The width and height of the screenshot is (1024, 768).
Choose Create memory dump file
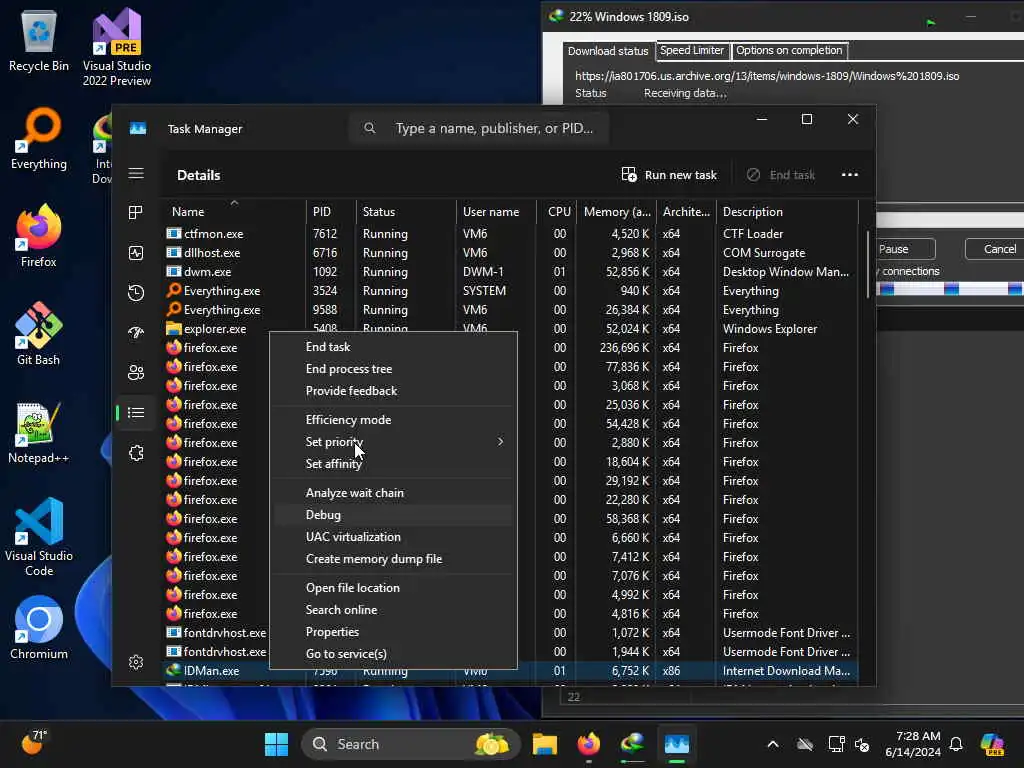(x=393, y=559)
